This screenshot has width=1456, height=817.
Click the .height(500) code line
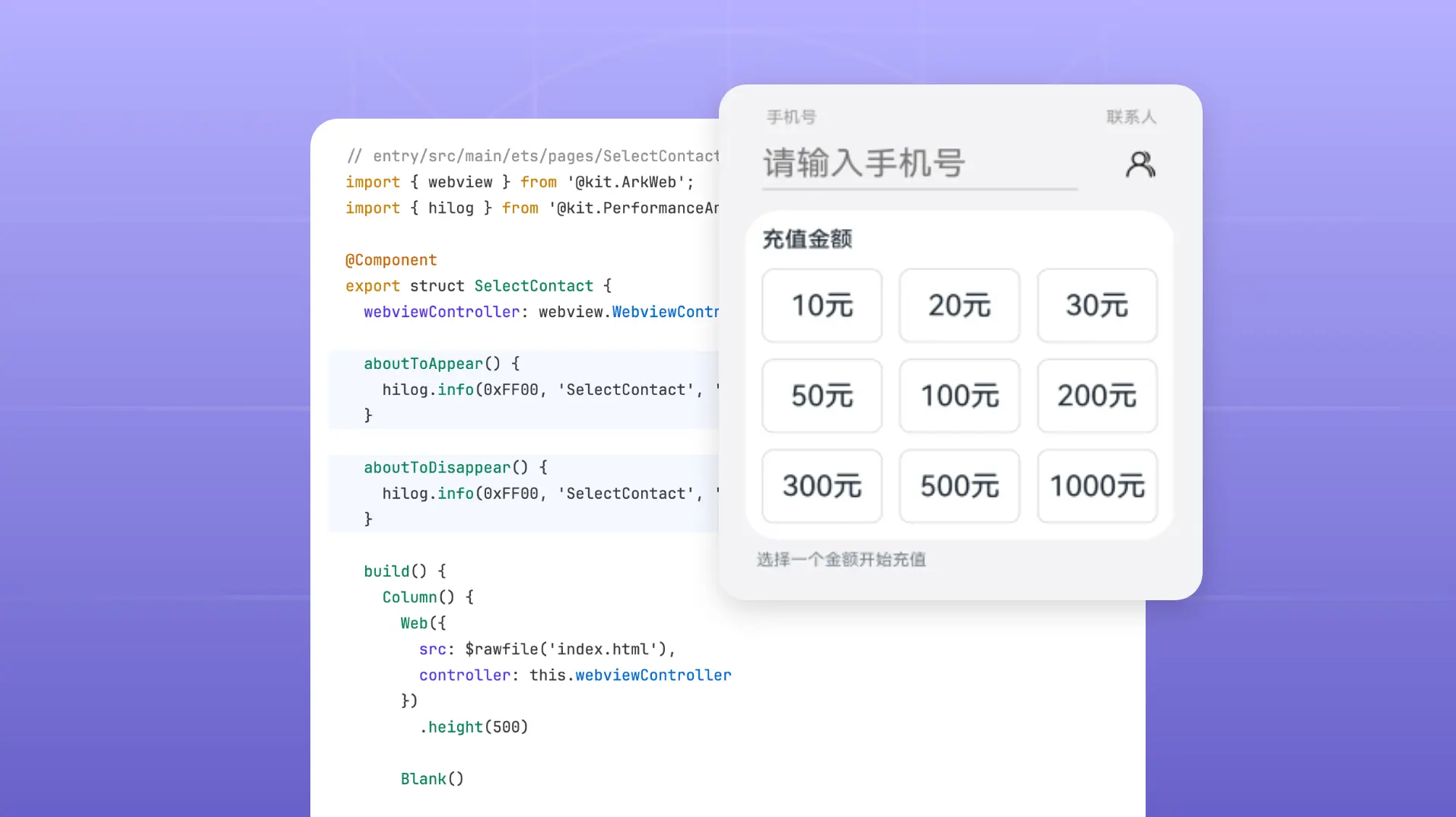click(x=474, y=727)
